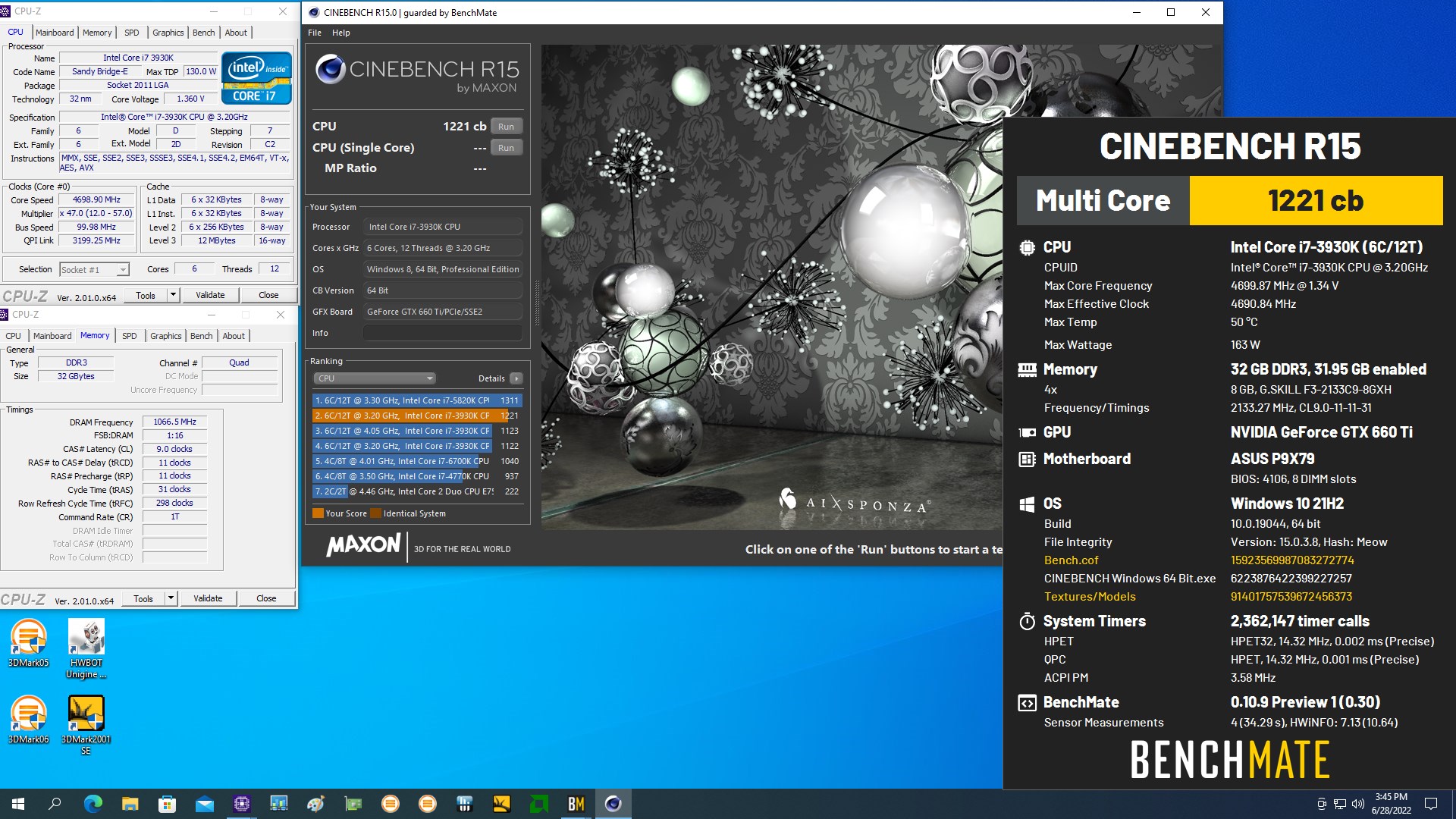The height and width of the screenshot is (819, 1456).
Task: Click the Core Speed 4698.90 MHz value
Action: 96,200
